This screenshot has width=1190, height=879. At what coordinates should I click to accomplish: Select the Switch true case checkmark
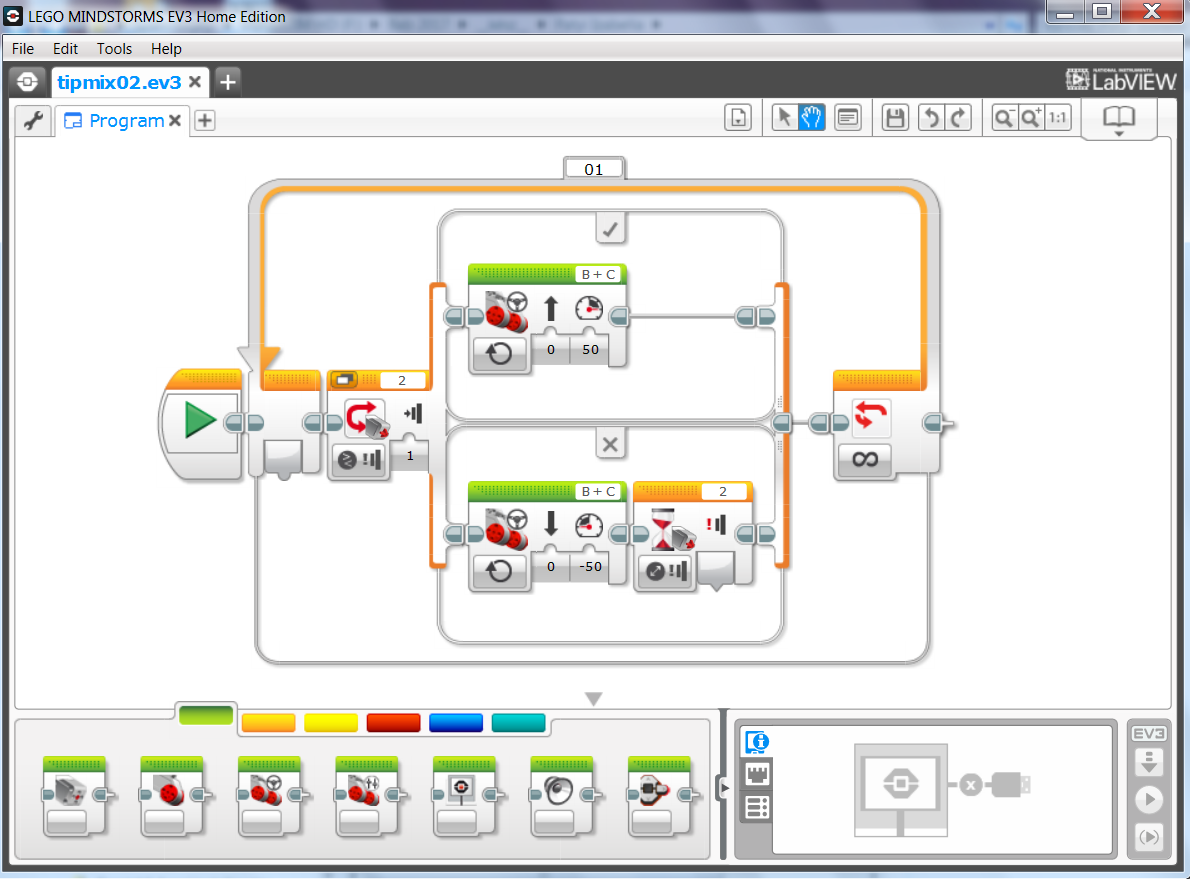pos(610,228)
